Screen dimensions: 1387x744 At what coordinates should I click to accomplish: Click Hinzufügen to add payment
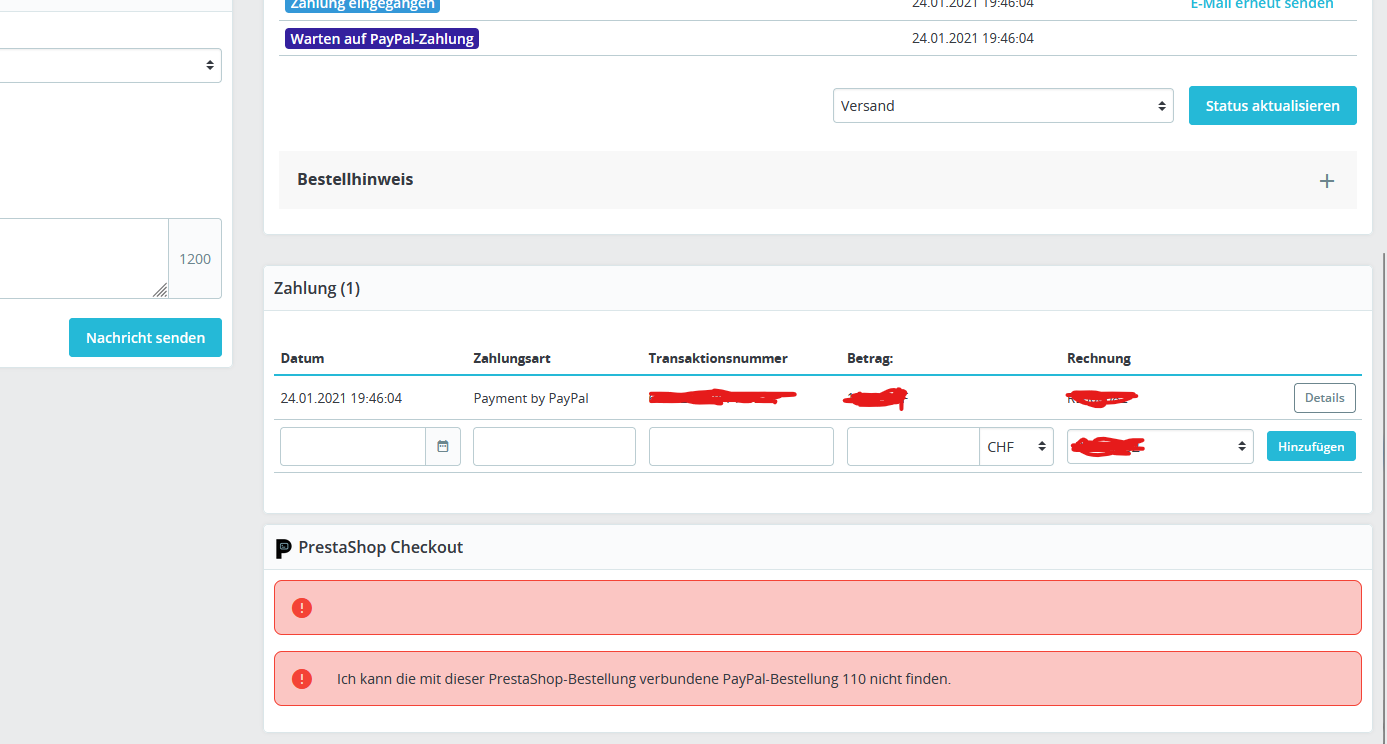[x=1311, y=446]
